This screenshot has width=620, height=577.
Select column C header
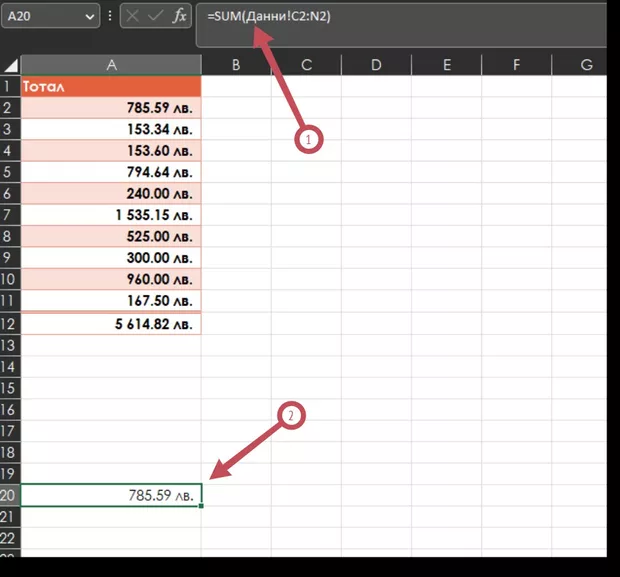306,65
